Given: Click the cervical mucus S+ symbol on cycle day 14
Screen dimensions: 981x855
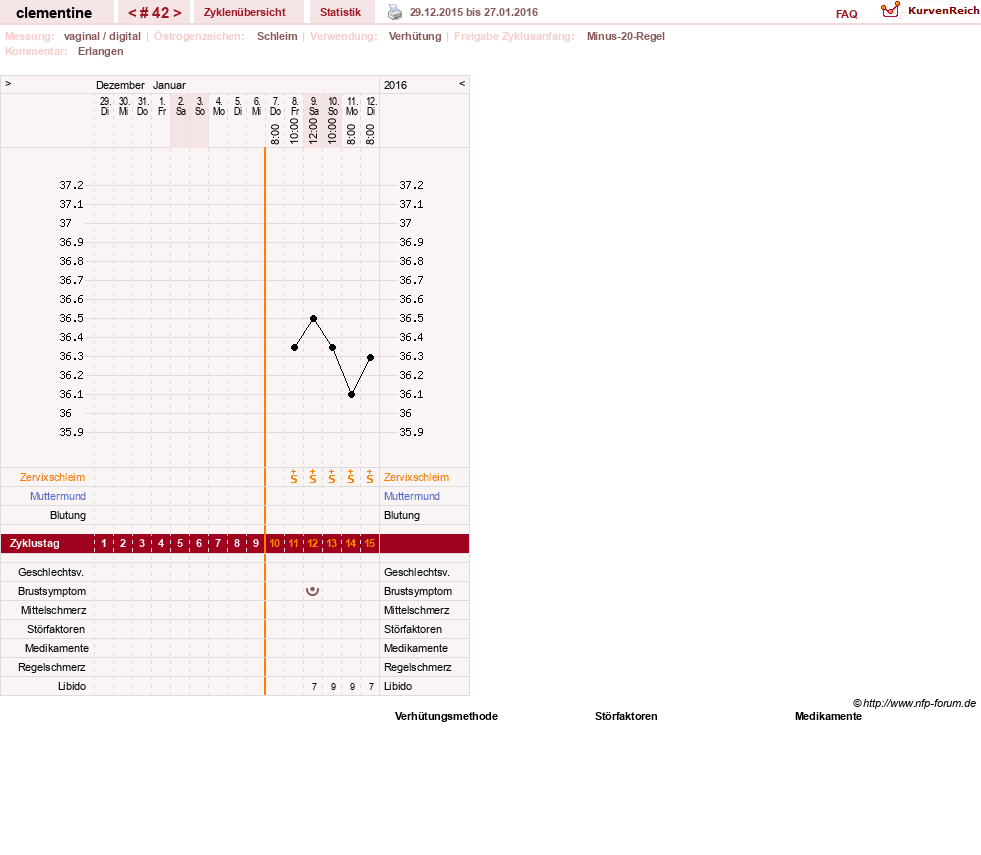Looking at the screenshot, I should 350,477.
